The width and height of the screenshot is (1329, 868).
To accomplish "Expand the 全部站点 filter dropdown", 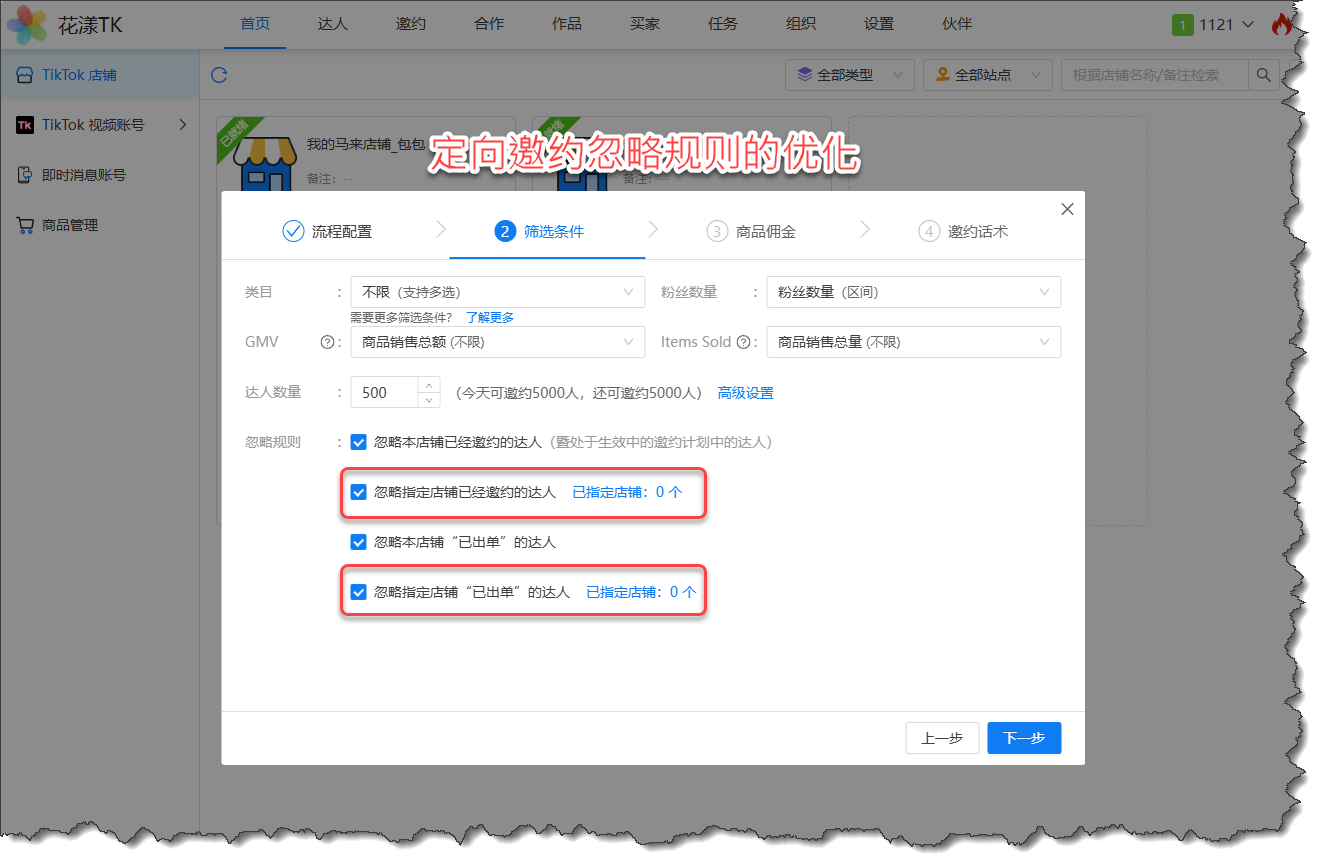I will point(987,75).
